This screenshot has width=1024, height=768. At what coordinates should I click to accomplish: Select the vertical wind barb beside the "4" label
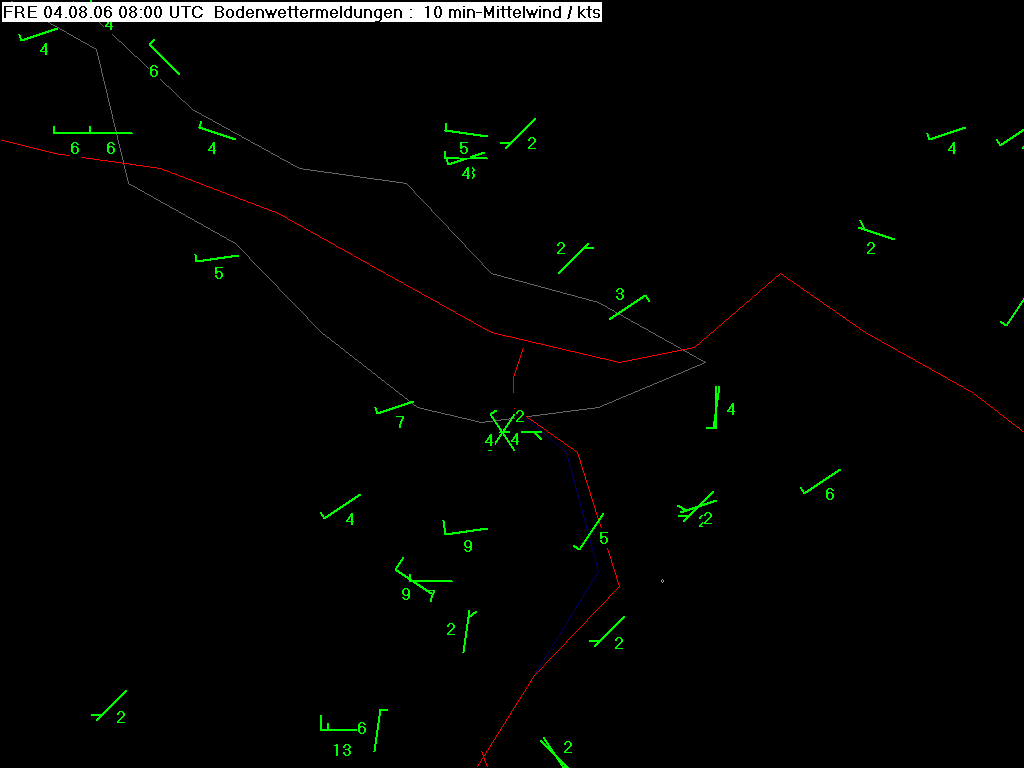pyautogui.click(x=714, y=408)
